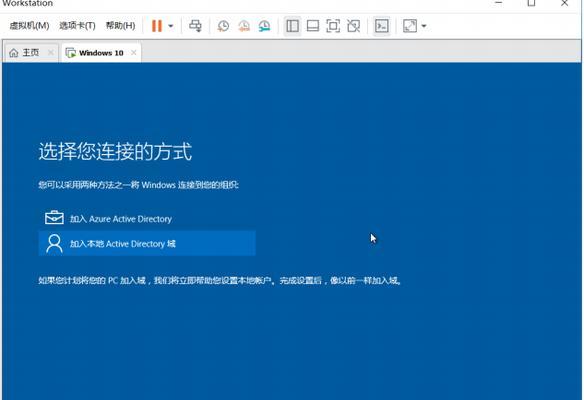584x400 pixels.
Task: Close the Windows 10 tab
Action: coord(133,53)
